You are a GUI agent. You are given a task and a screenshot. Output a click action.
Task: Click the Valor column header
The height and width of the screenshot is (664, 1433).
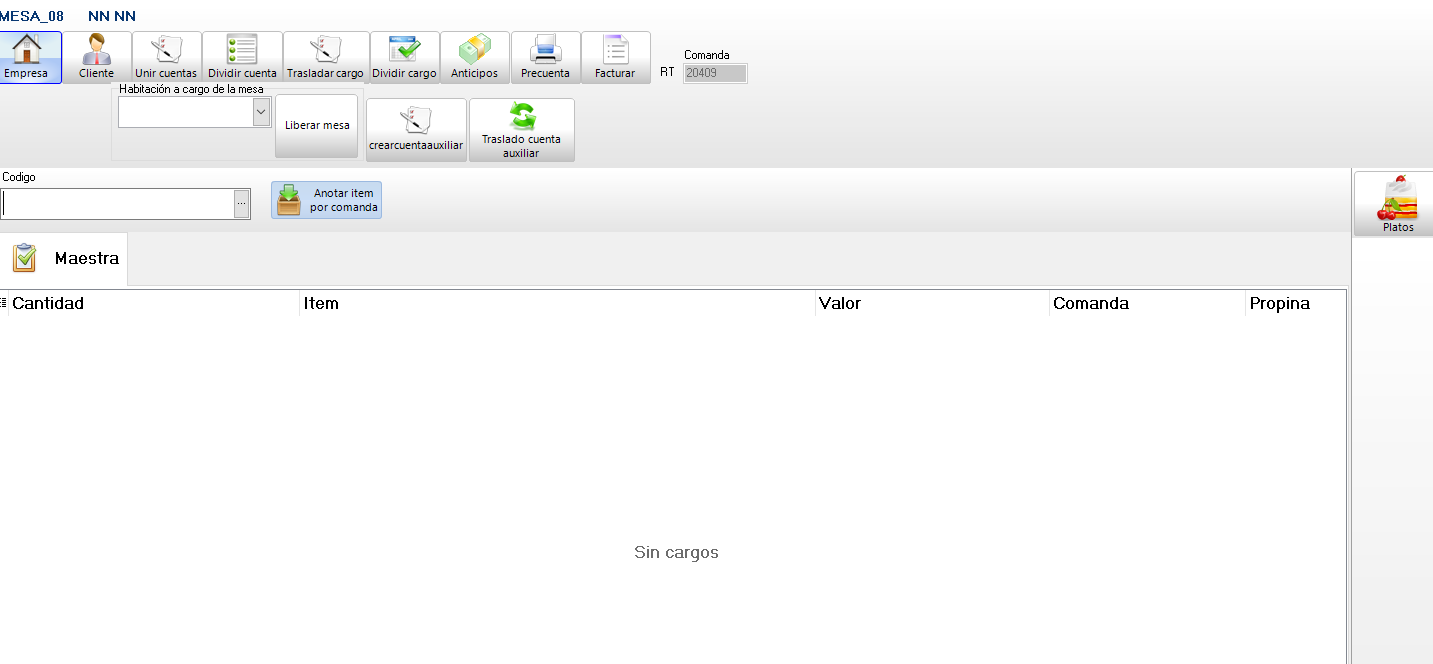(840, 304)
